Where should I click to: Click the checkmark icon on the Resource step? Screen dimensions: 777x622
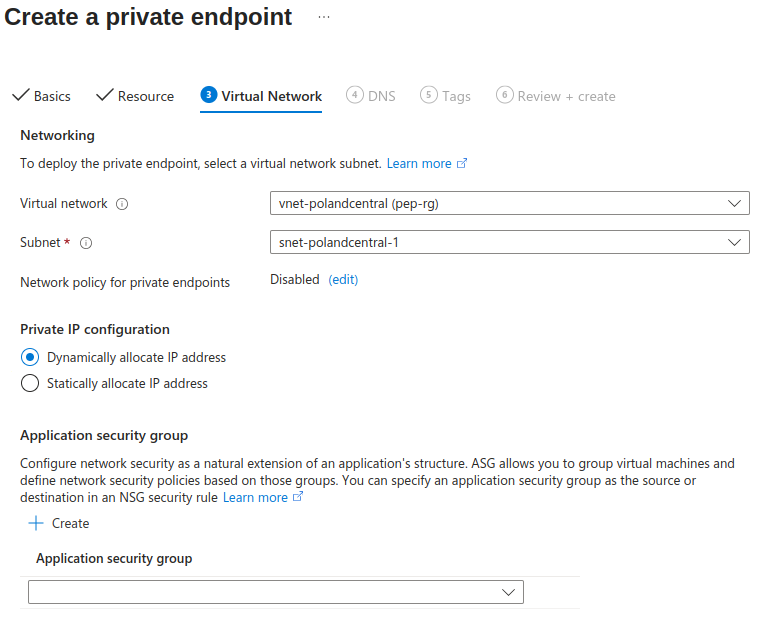coord(104,96)
